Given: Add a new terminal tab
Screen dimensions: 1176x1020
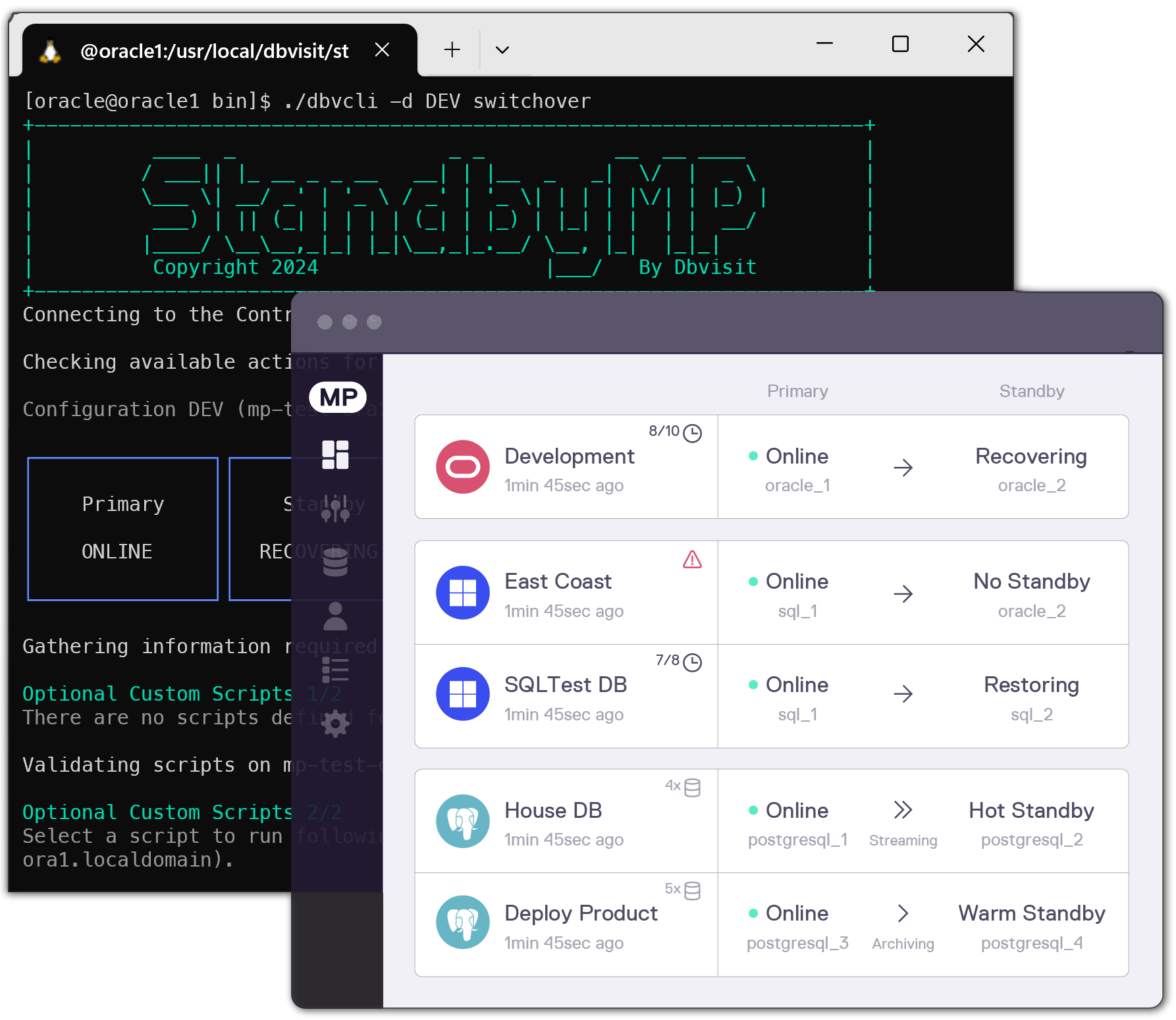Looking at the screenshot, I should coord(452,50).
